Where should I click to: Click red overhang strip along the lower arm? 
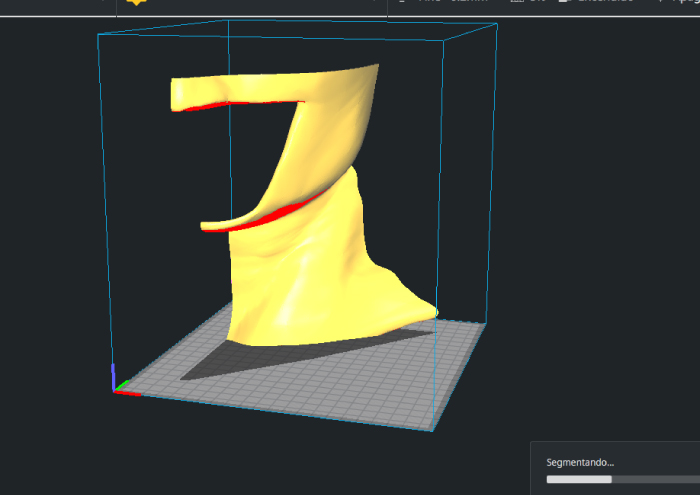(x=292, y=208)
